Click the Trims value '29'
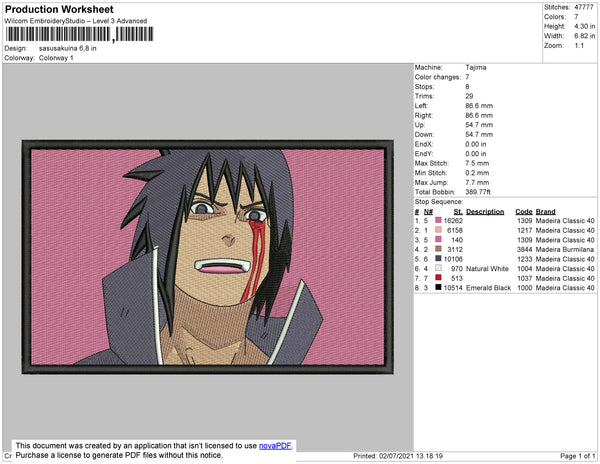 coord(469,96)
